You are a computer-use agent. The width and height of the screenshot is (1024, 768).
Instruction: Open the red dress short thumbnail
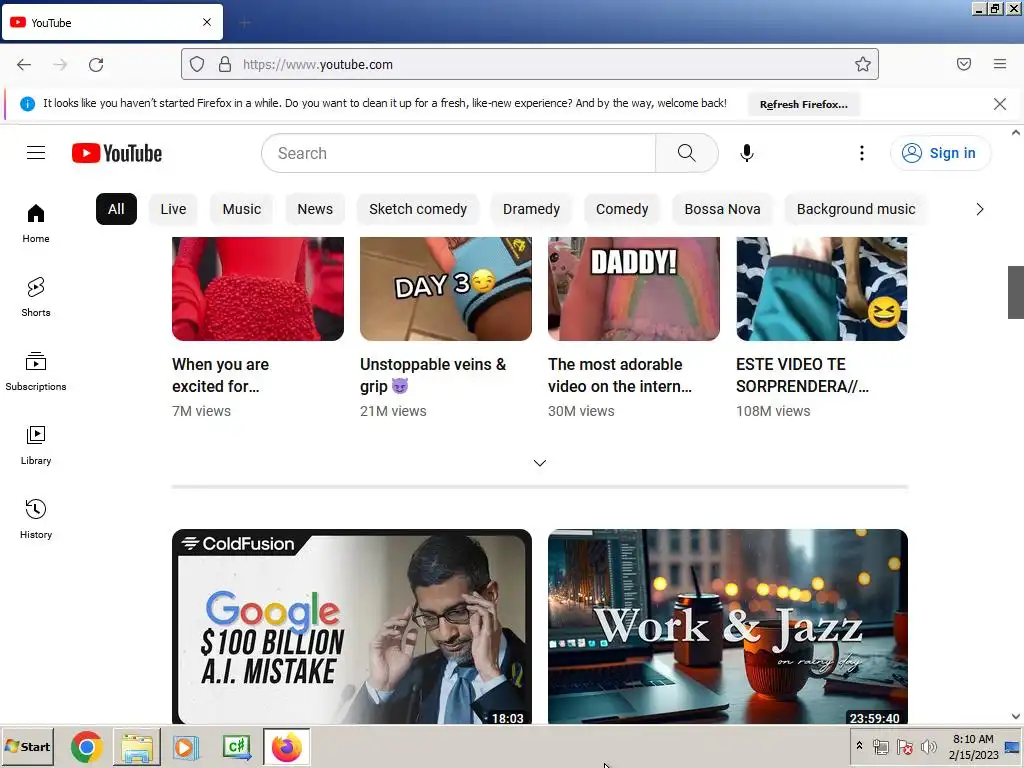pos(258,289)
